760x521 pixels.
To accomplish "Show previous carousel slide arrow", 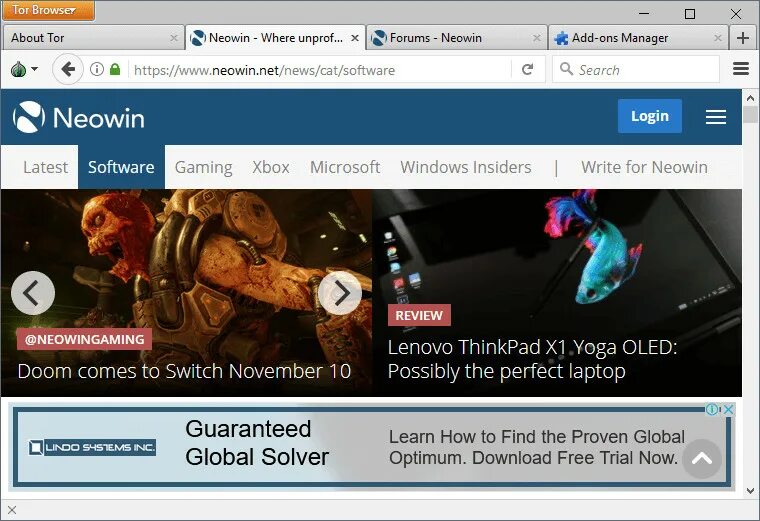I will 32,293.
